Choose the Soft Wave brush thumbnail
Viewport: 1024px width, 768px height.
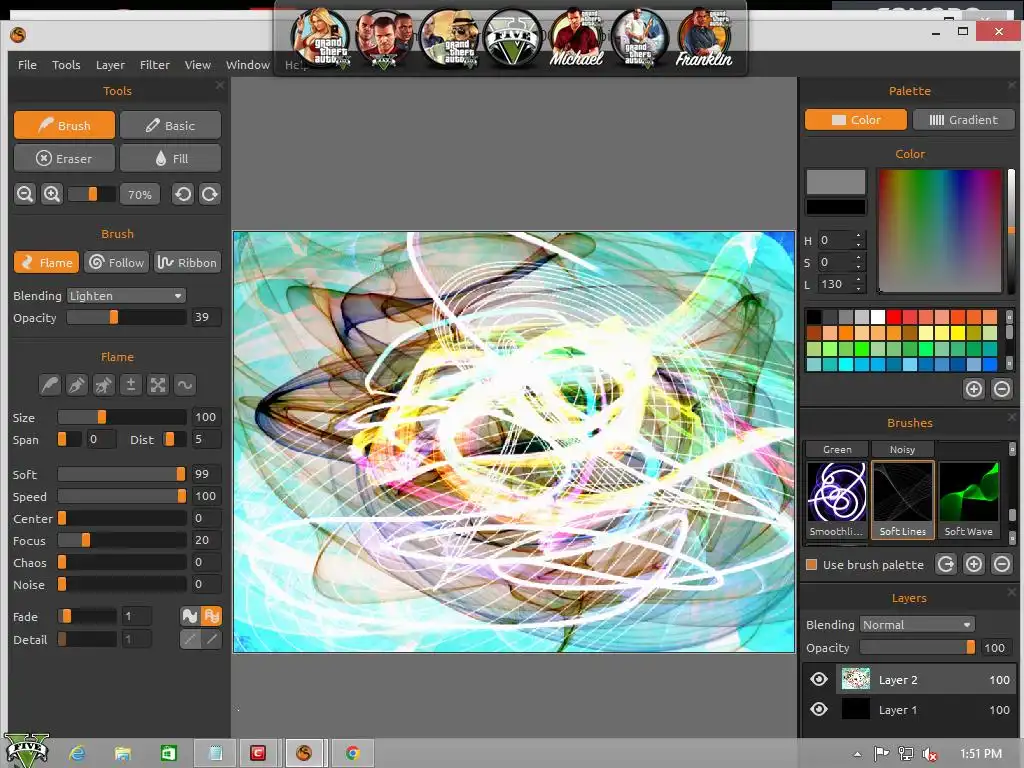(x=968, y=500)
